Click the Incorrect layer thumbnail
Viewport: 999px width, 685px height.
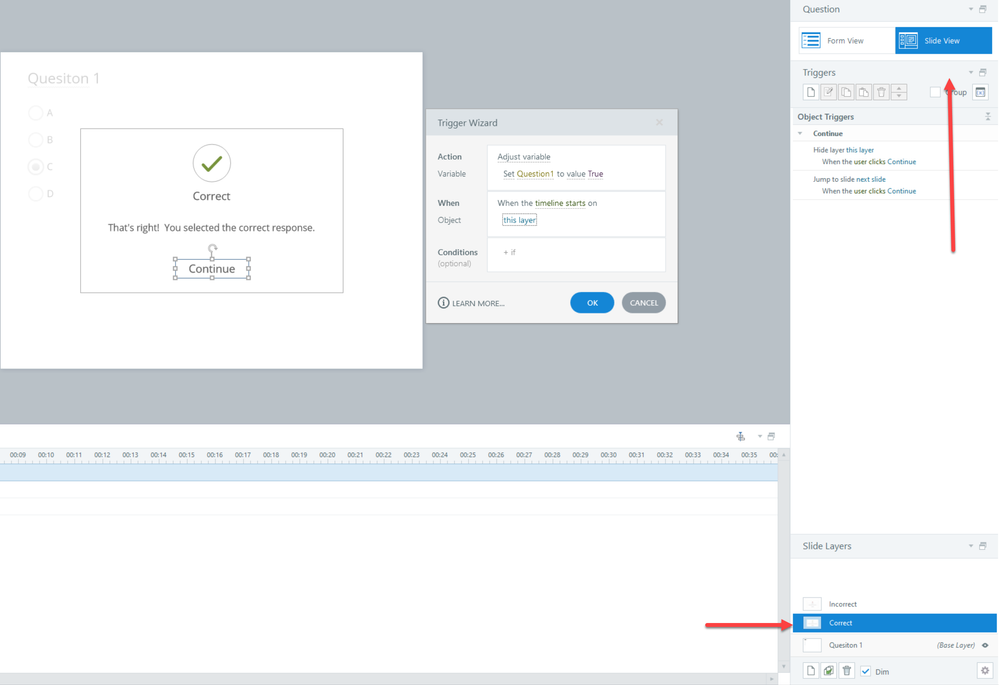click(x=812, y=603)
